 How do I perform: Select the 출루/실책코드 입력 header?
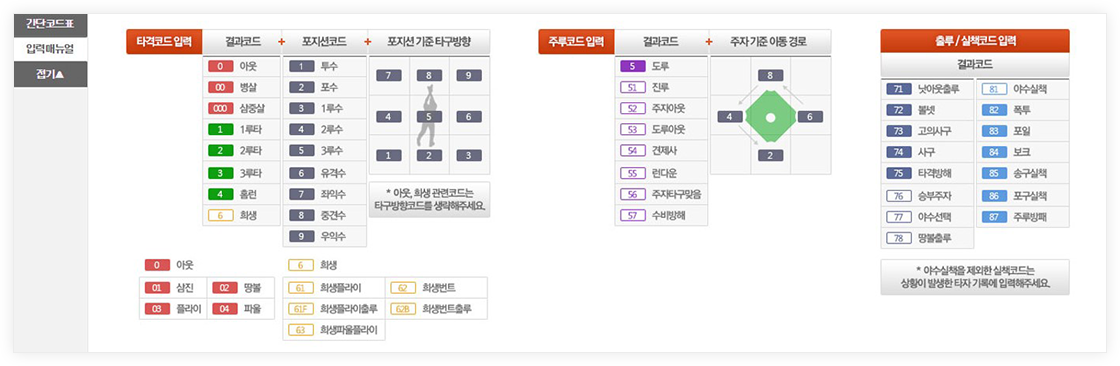tap(974, 41)
